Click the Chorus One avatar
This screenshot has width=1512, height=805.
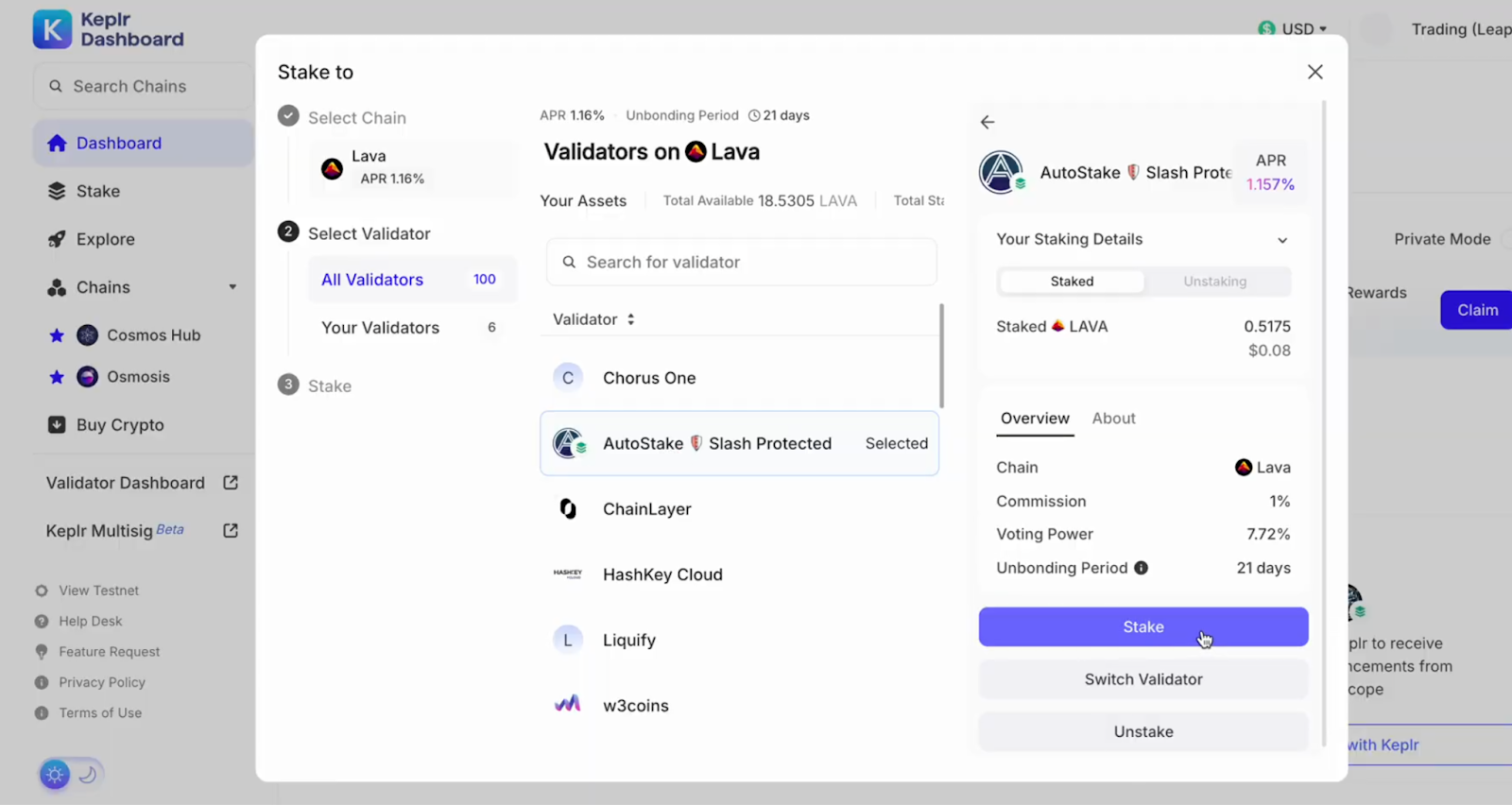point(568,378)
